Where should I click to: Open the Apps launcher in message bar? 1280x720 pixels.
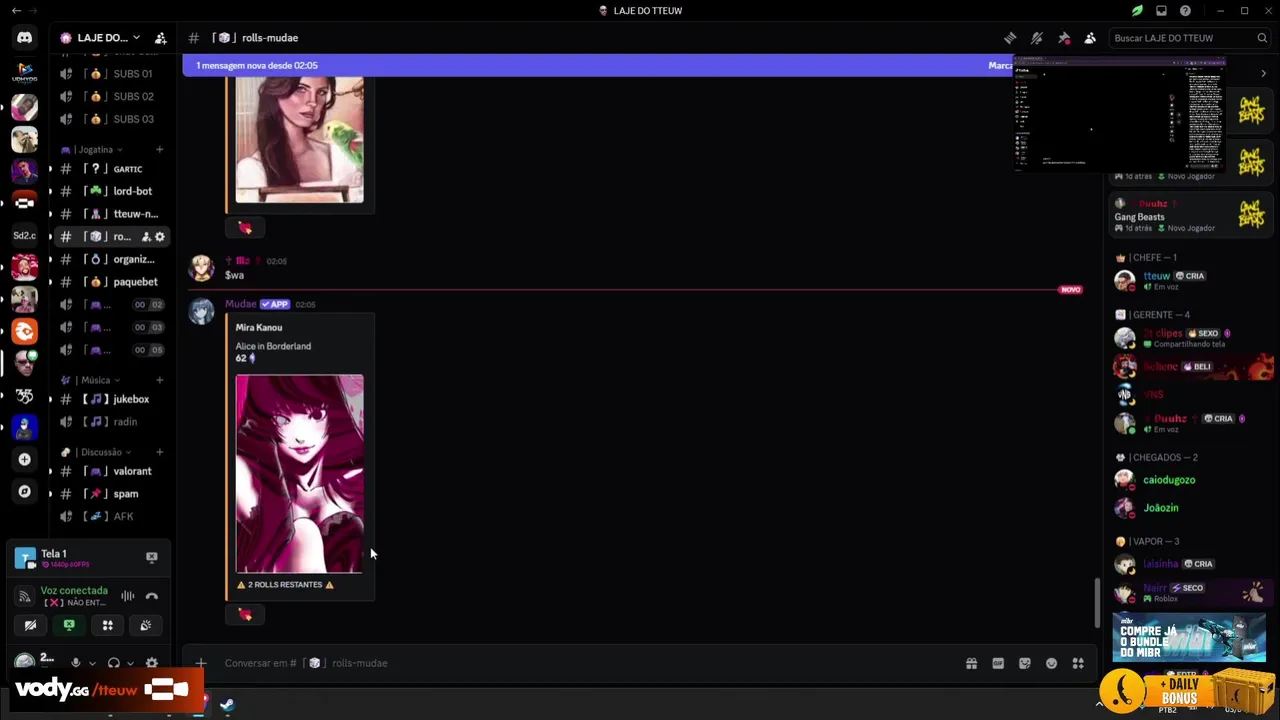point(1078,663)
